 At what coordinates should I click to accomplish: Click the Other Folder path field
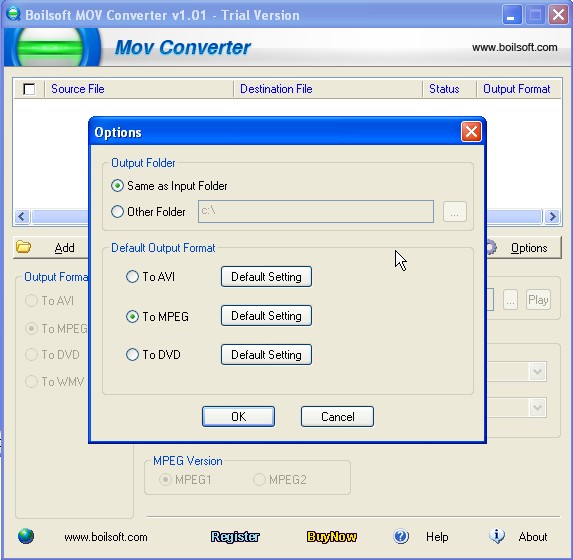coord(316,211)
